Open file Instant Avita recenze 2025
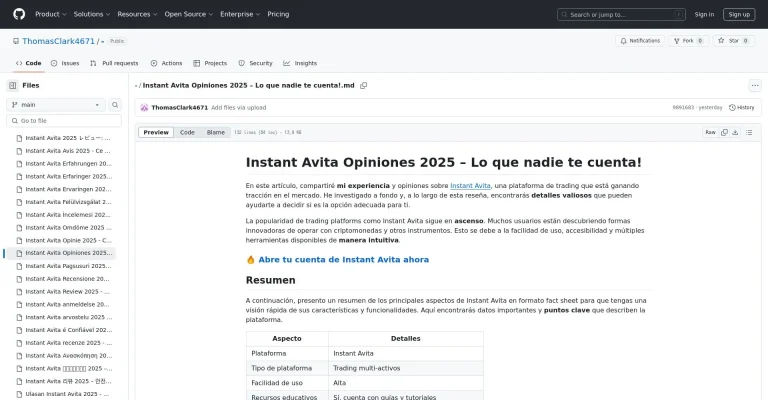 click(68, 343)
